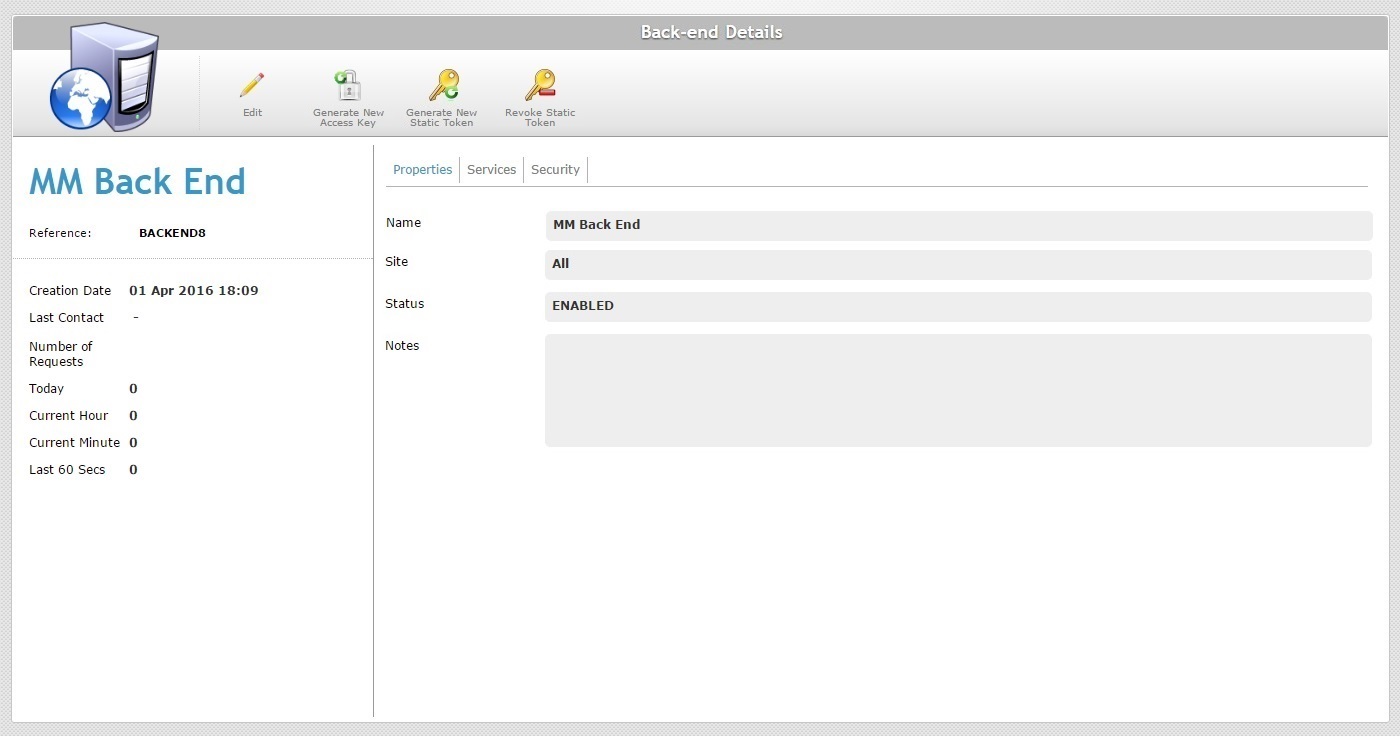Click the Back-end Details title bar text
1400x736 pixels.
tap(712, 32)
